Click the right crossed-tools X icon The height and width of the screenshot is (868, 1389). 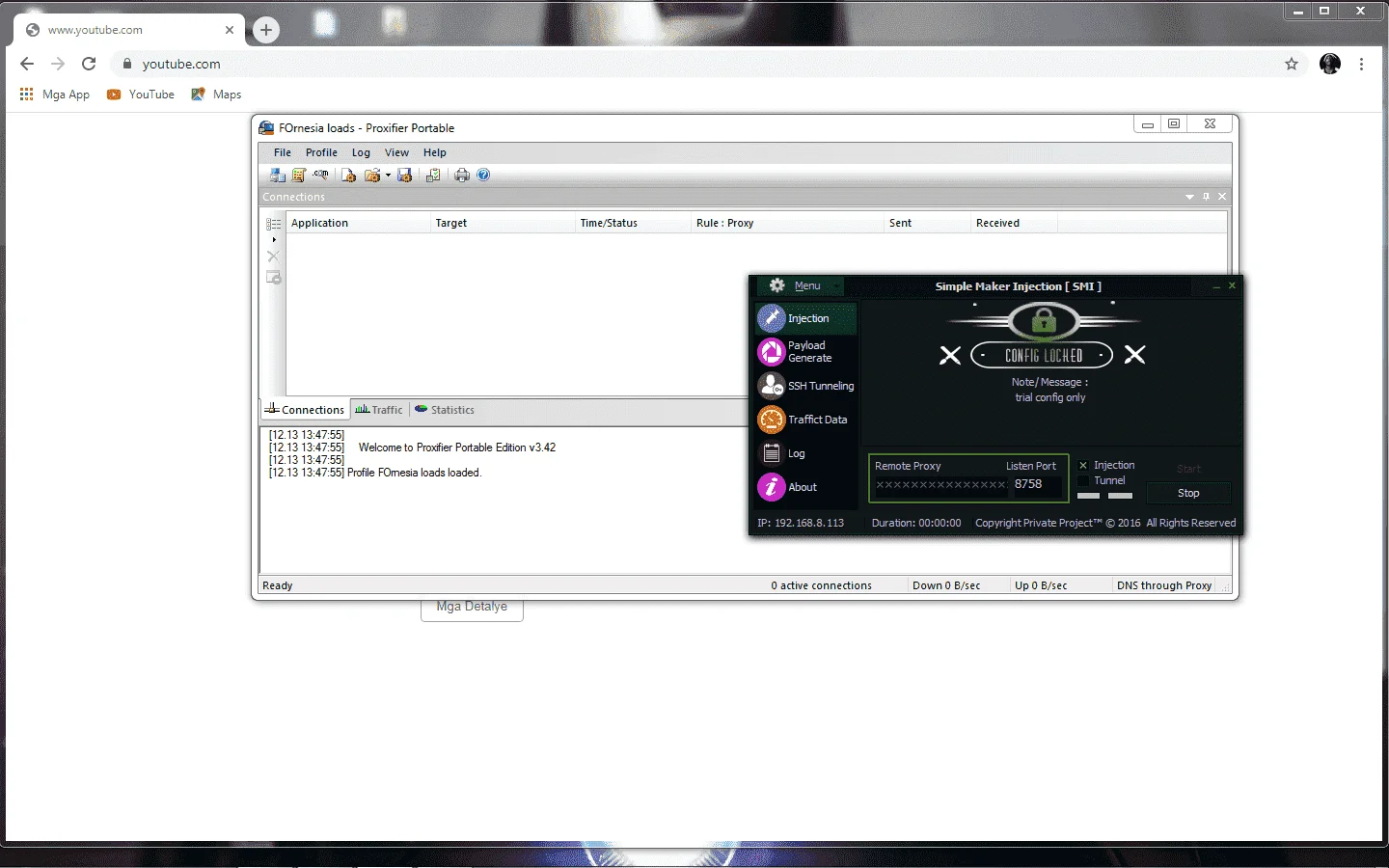tap(1135, 355)
